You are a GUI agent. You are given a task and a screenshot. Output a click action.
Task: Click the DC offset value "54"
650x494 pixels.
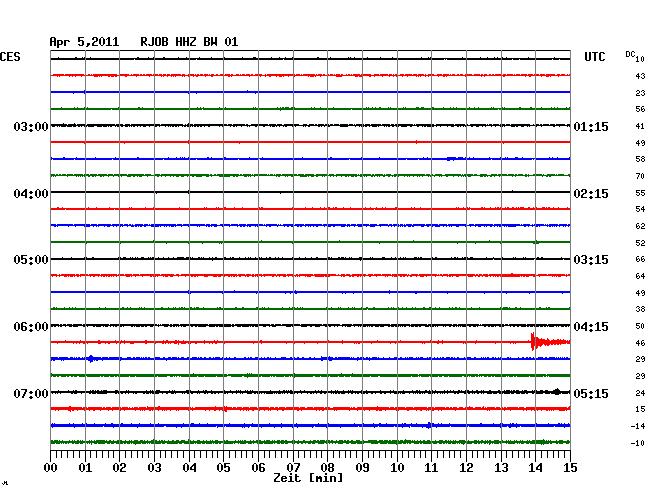point(640,209)
